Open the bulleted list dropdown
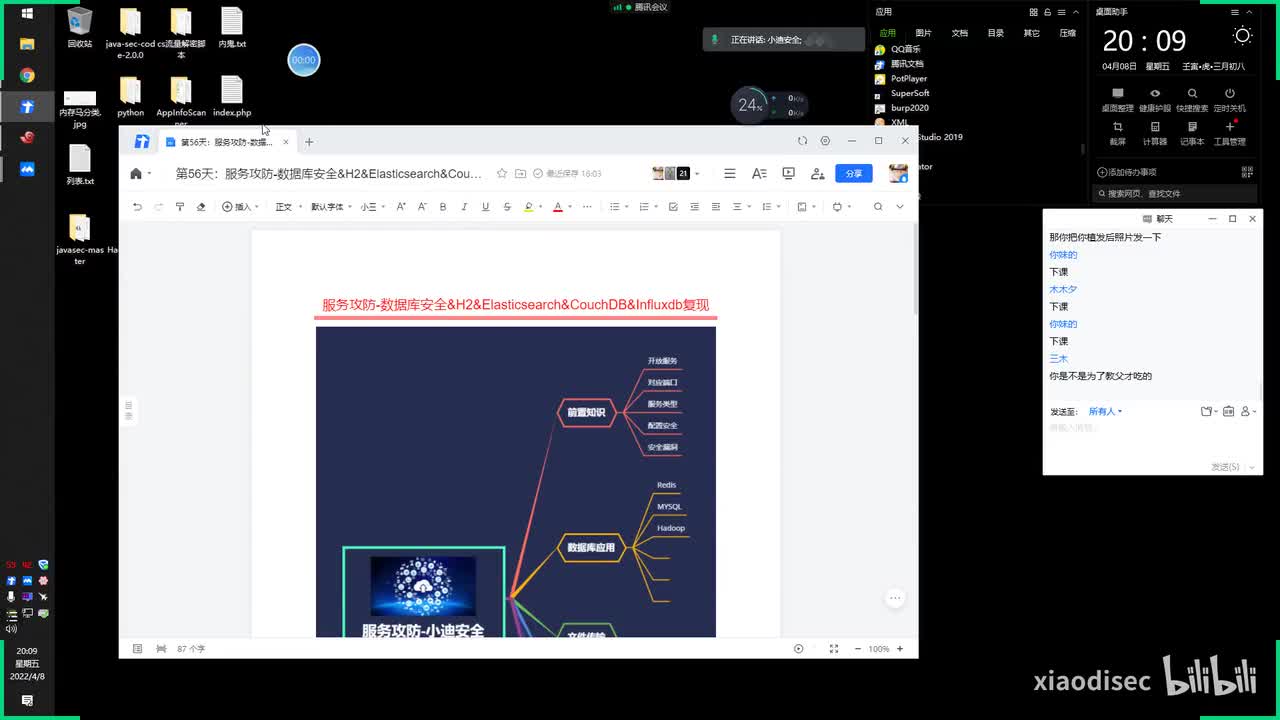Screen dimensions: 1280x720 (x=618, y=207)
